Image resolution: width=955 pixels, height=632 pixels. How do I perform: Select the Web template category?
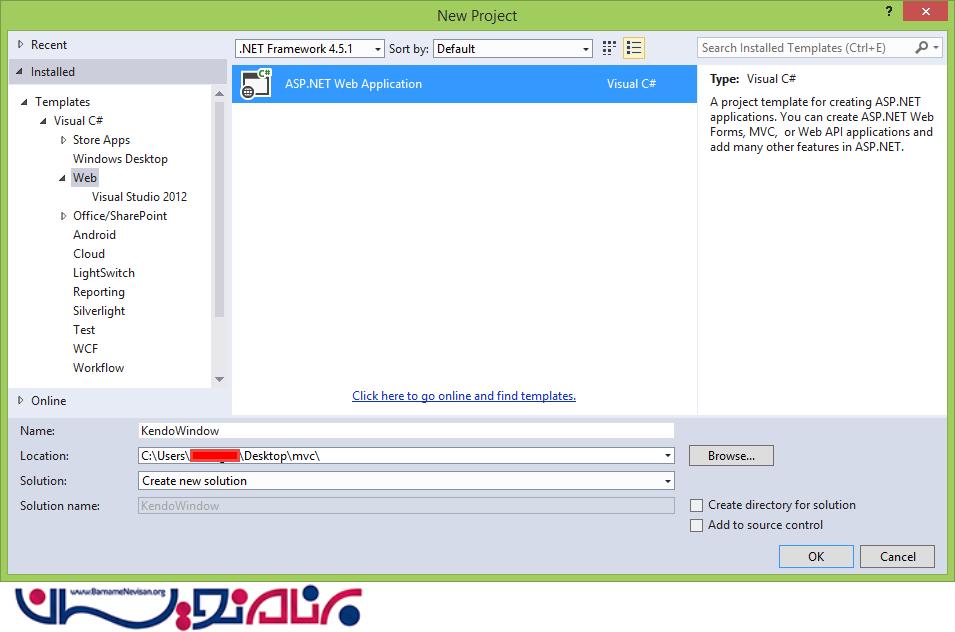(x=85, y=178)
